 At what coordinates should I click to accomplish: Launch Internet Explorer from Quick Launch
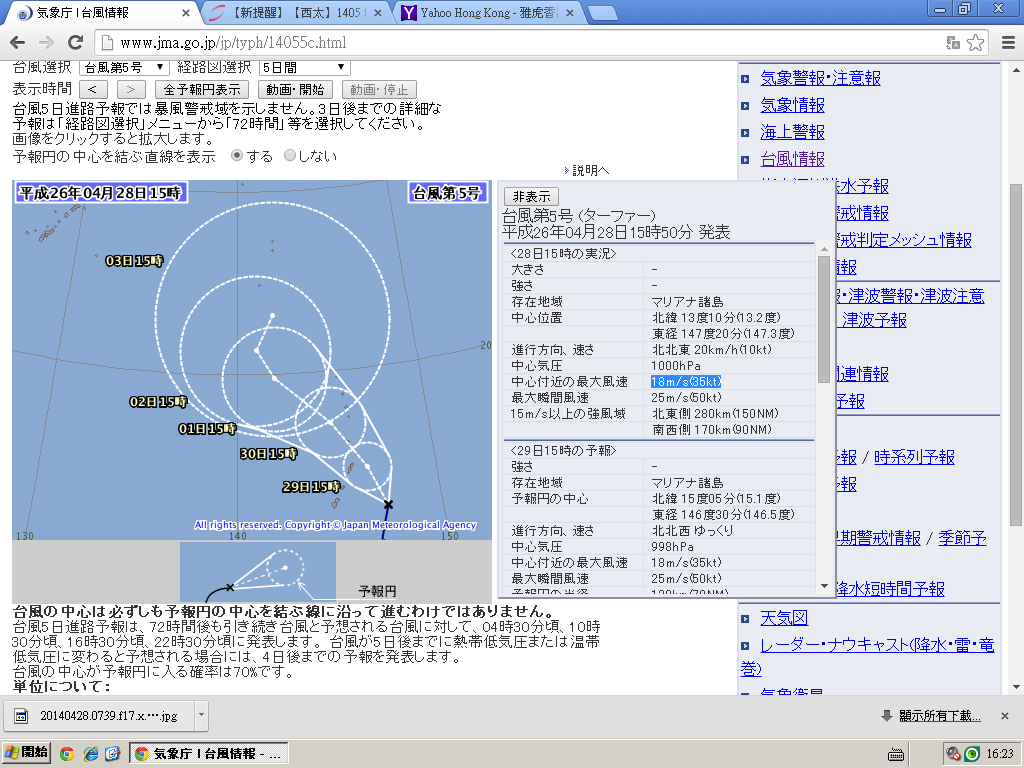(x=90, y=753)
